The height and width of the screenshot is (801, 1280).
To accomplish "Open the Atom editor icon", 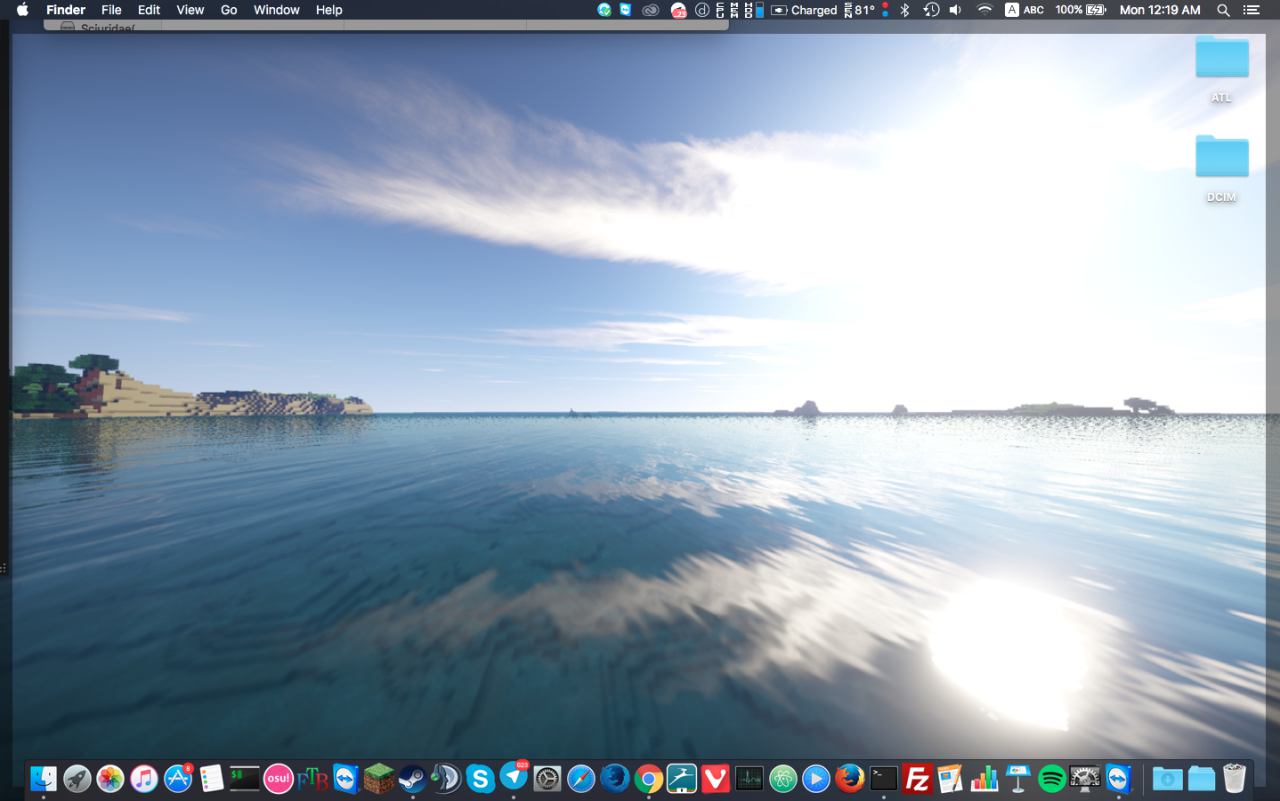I will [783, 778].
